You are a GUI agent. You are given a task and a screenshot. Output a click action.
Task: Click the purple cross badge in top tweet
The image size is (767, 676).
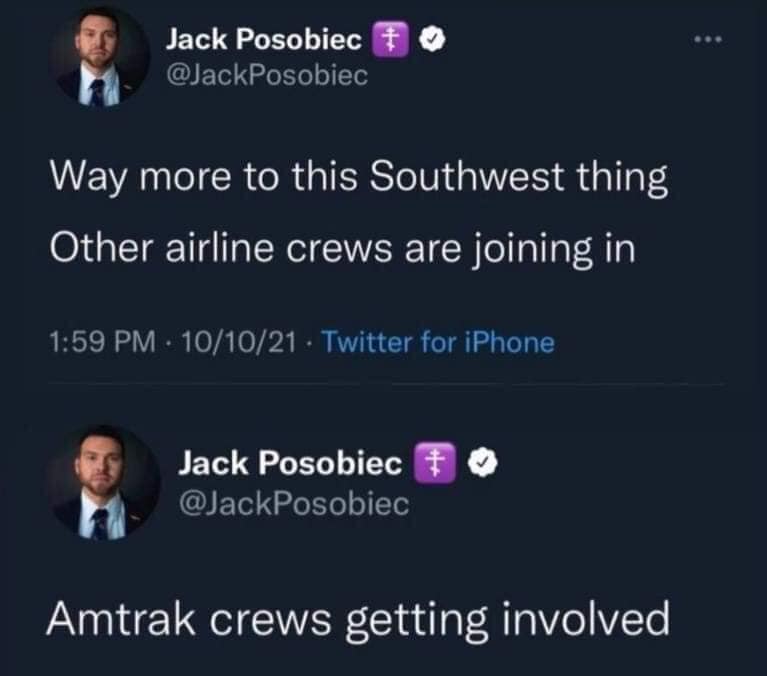pos(385,42)
